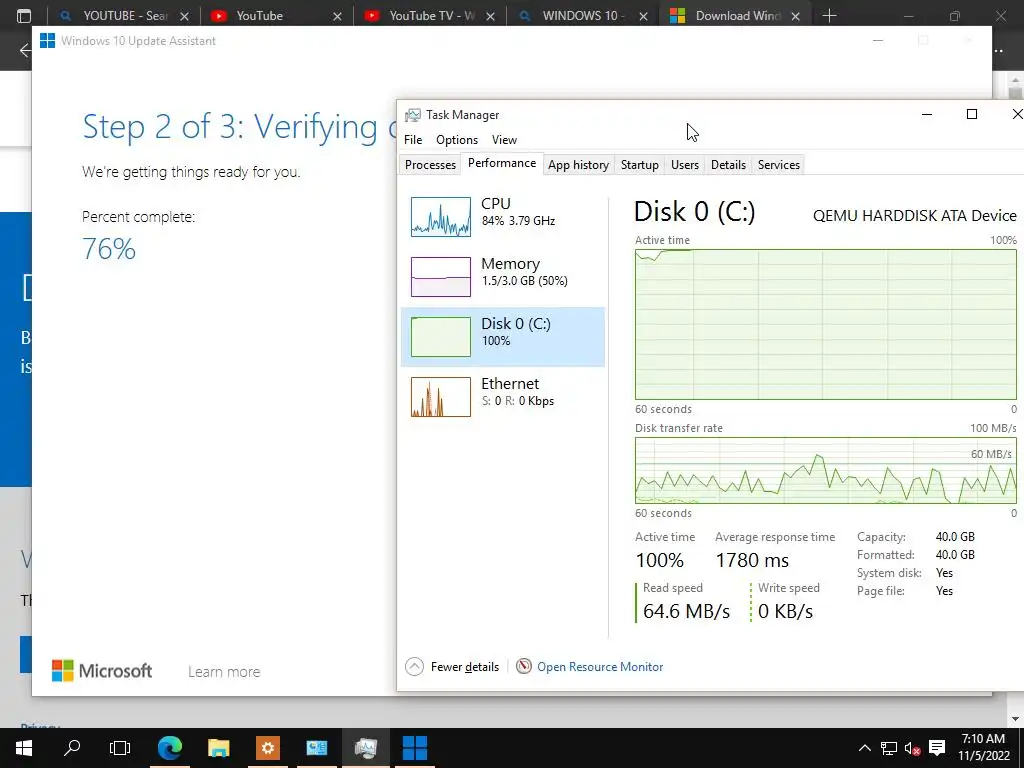This screenshot has height=768, width=1024.
Task: Click the muted volume tray icon
Action: click(912, 748)
